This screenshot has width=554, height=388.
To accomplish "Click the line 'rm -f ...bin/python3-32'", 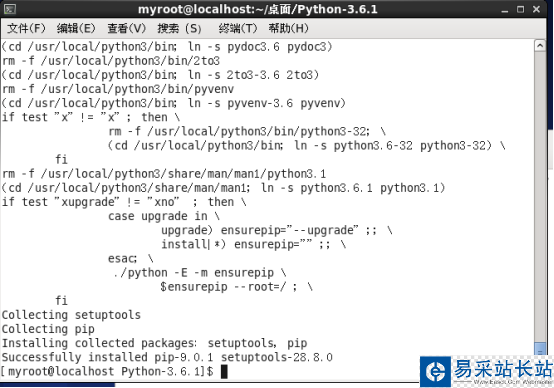I will (x=247, y=131).
